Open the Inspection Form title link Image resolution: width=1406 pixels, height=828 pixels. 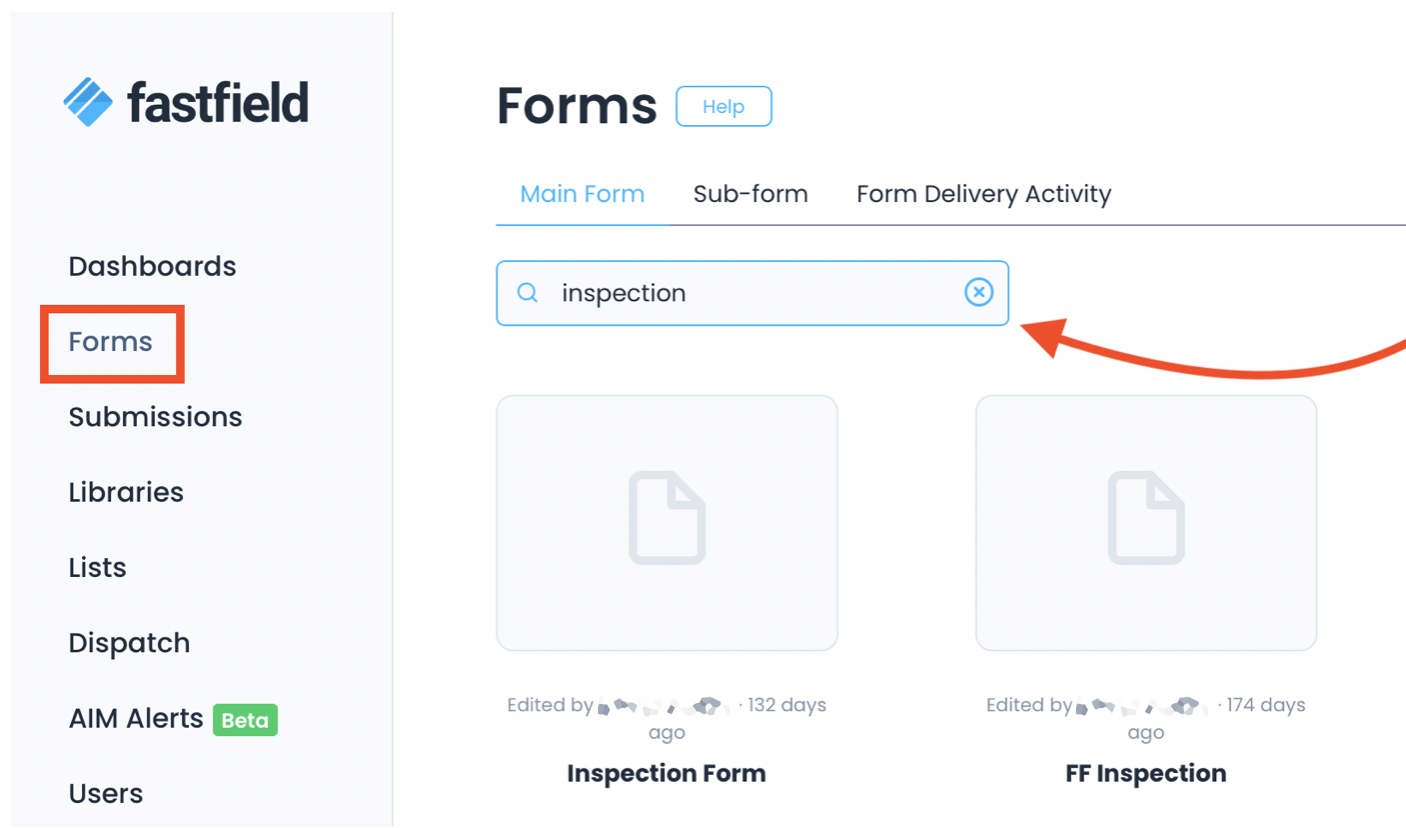point(666,773)
